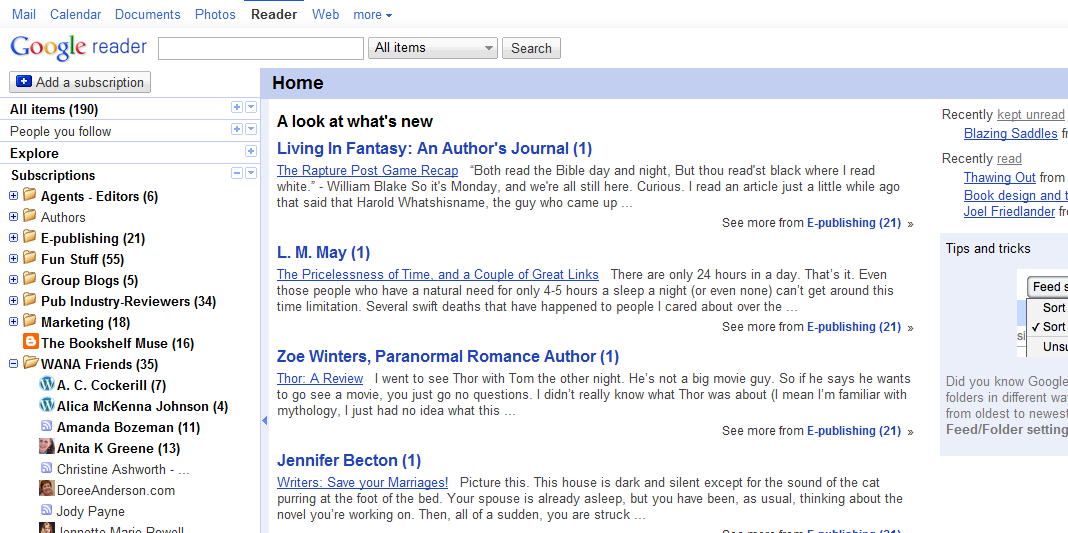Click the Fun Stuff folder icon
This screenshot has width=1068, height=533.
(x=29, y=259)
